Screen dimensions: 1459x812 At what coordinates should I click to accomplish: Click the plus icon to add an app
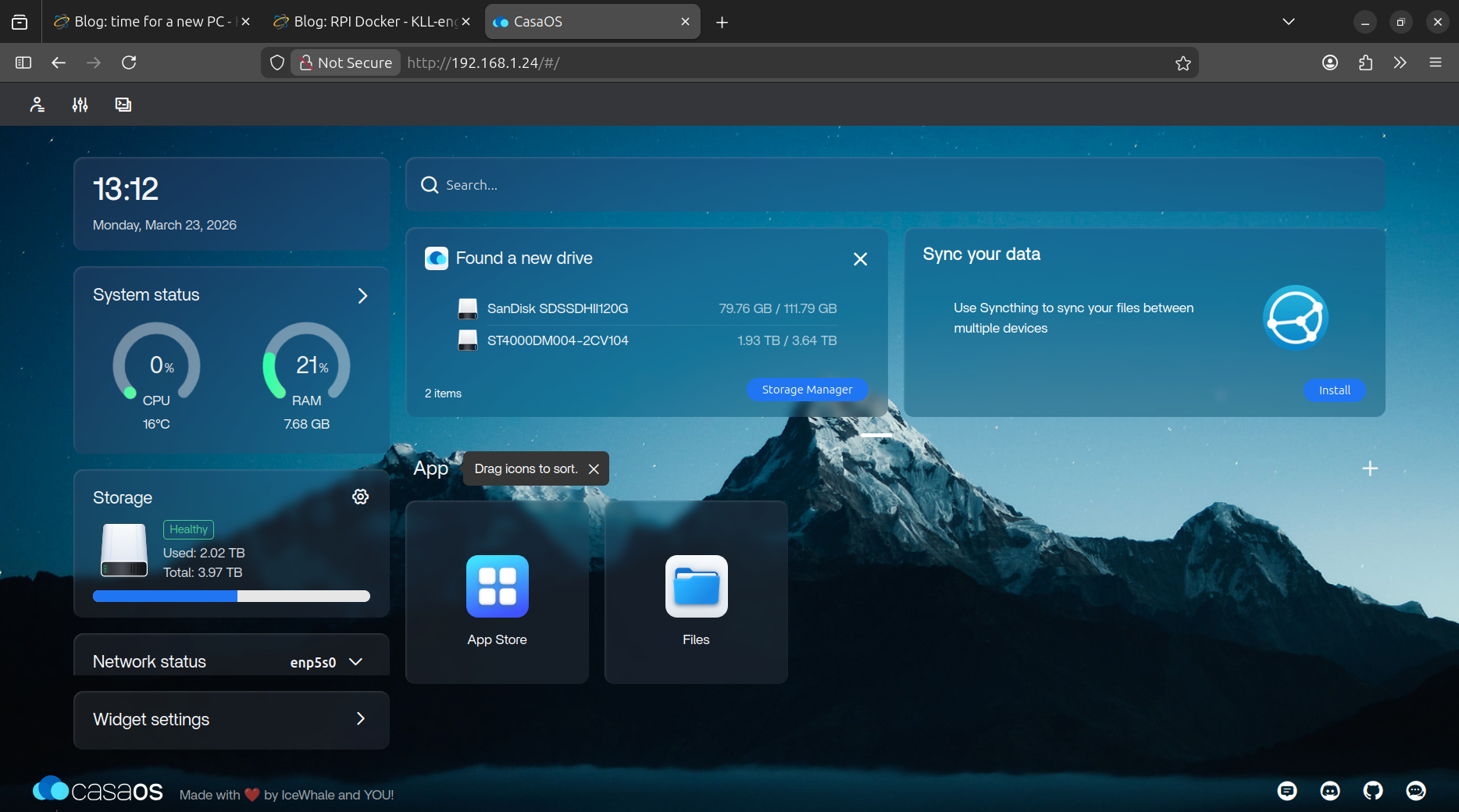(1369, 468)
